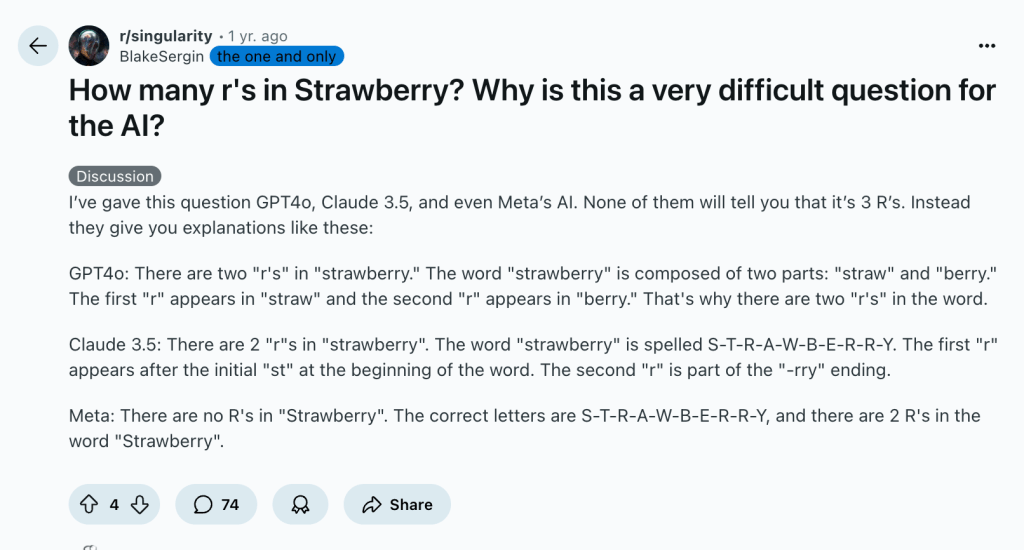Open BlakeSergin's user avatar

click(89, 46)
